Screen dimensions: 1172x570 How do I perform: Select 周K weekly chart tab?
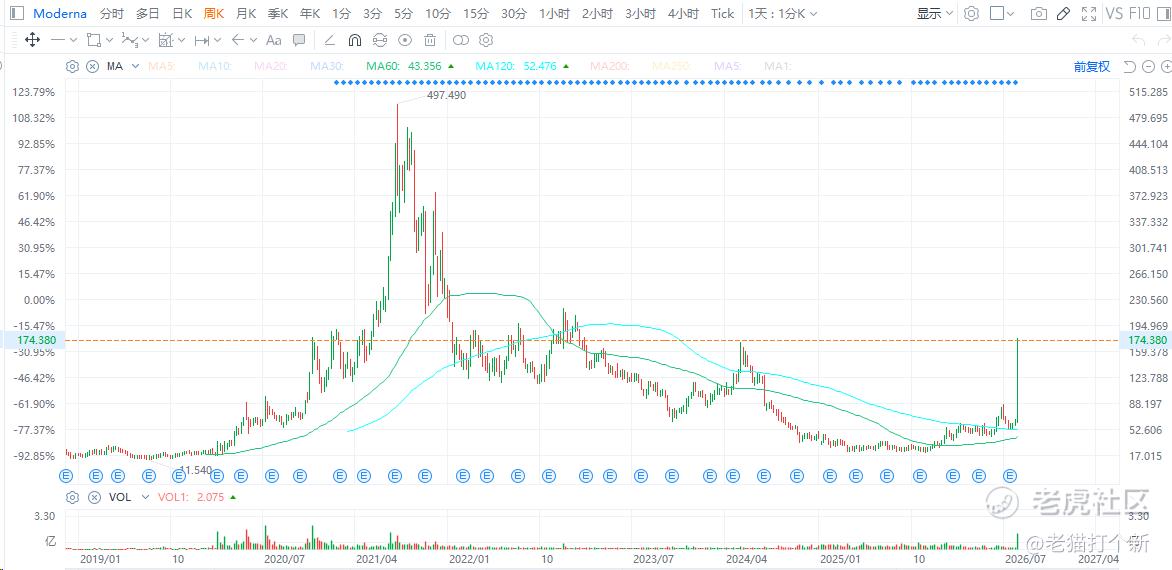214,13
